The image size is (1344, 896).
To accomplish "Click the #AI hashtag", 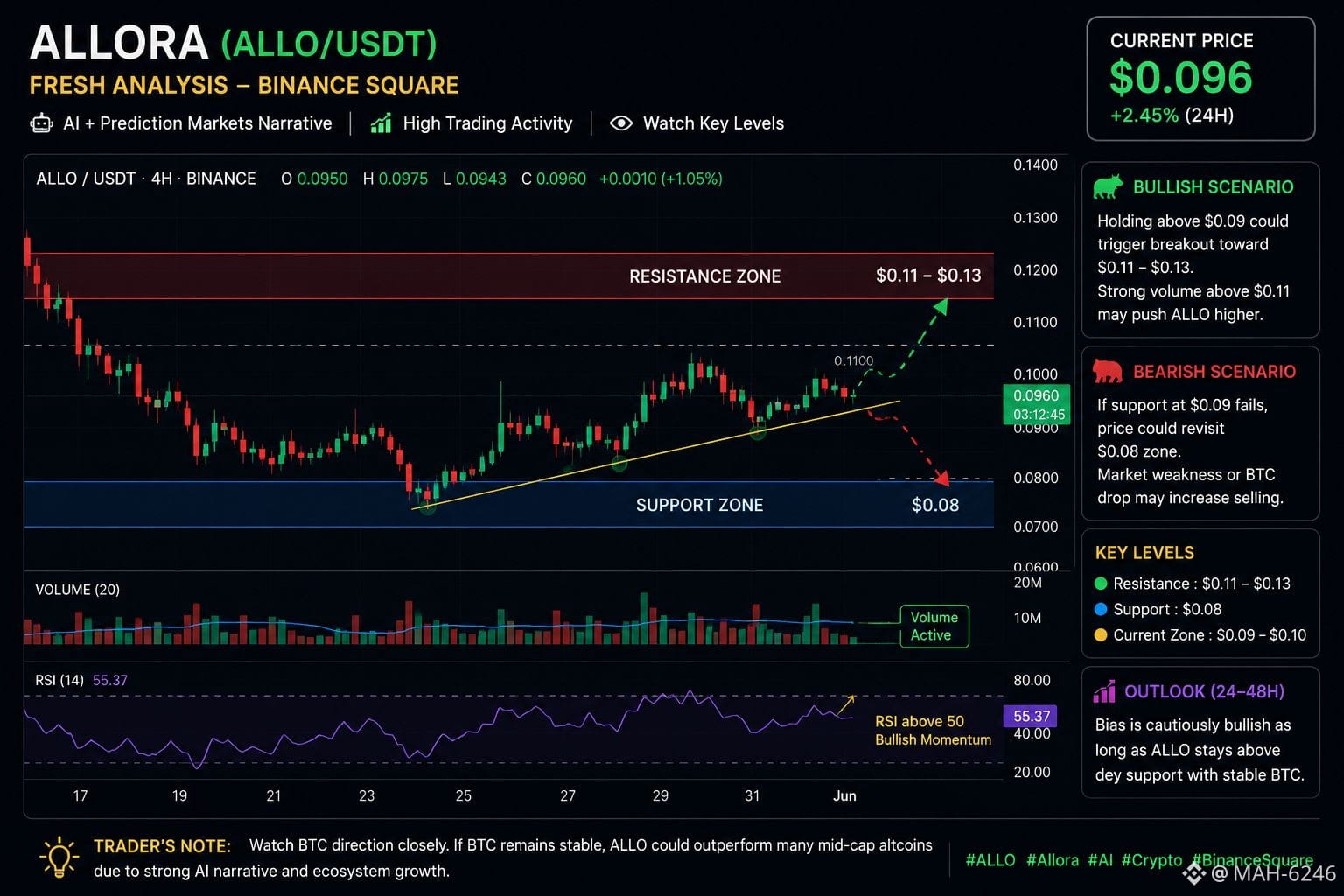I will [x=1100, y=860].
